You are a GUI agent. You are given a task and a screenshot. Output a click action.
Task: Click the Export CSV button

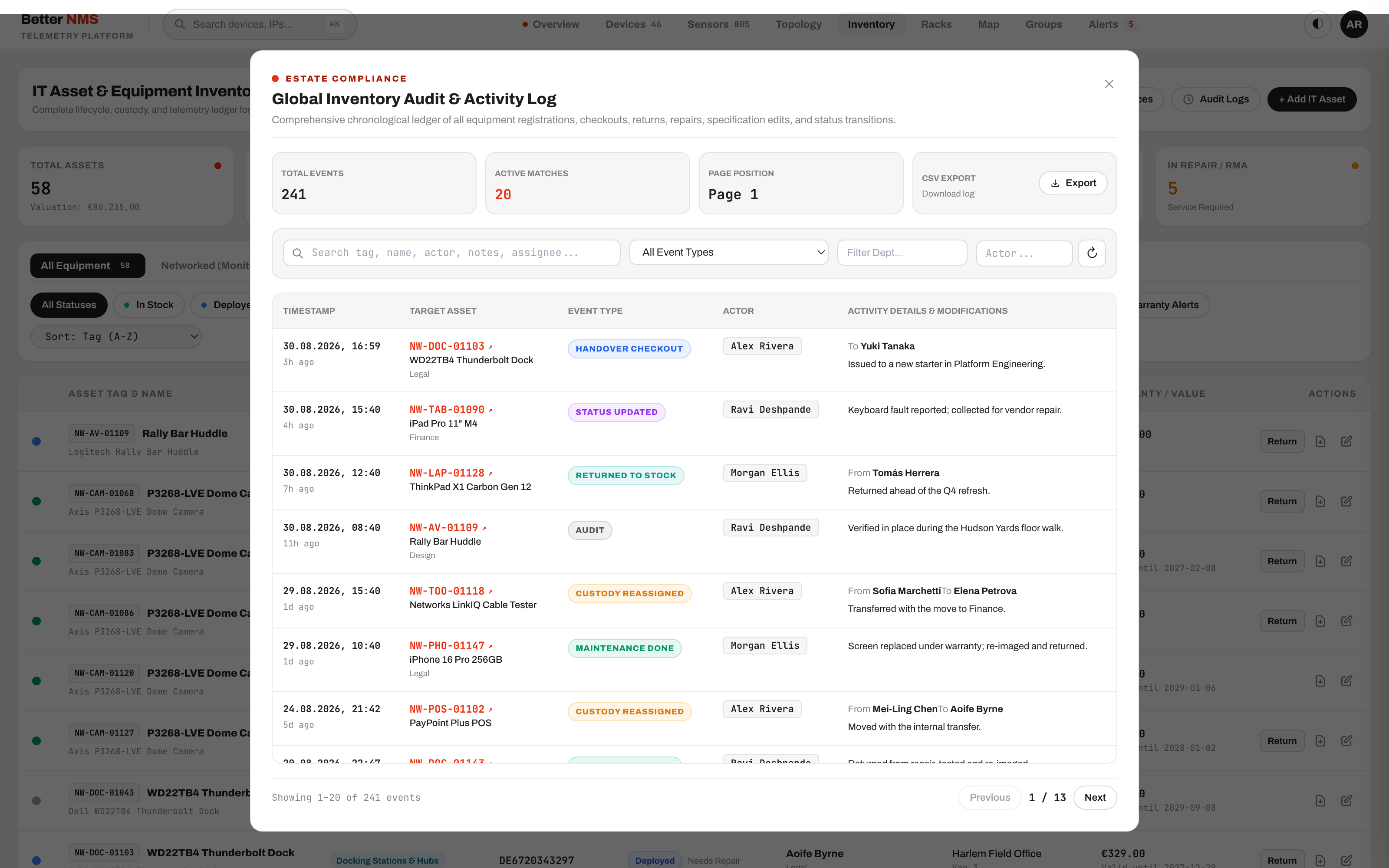[1072, 183]
